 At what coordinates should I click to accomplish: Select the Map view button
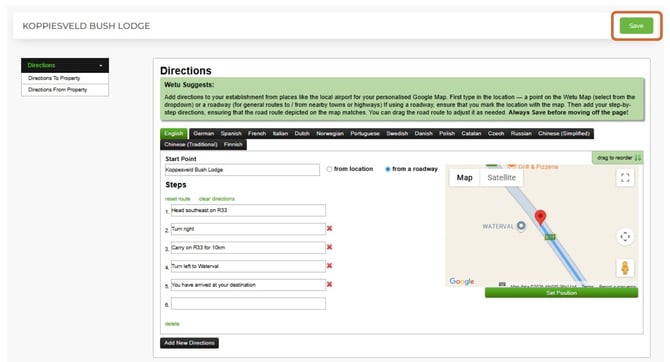point(464,178)
